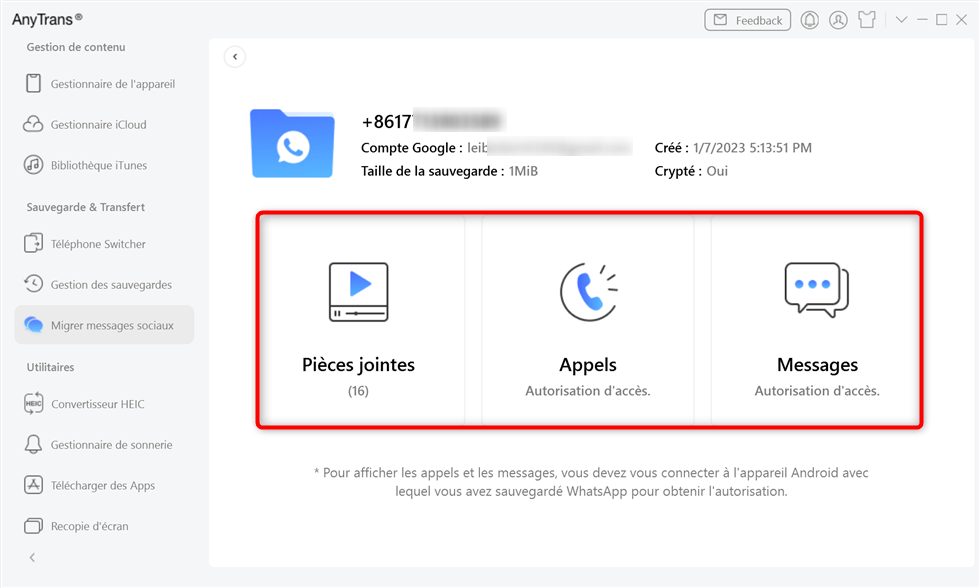Image resolution: width=980 pixels, height=588 pixels.
Task: Open Télécharger des Apps
Action: click(104, 485)
